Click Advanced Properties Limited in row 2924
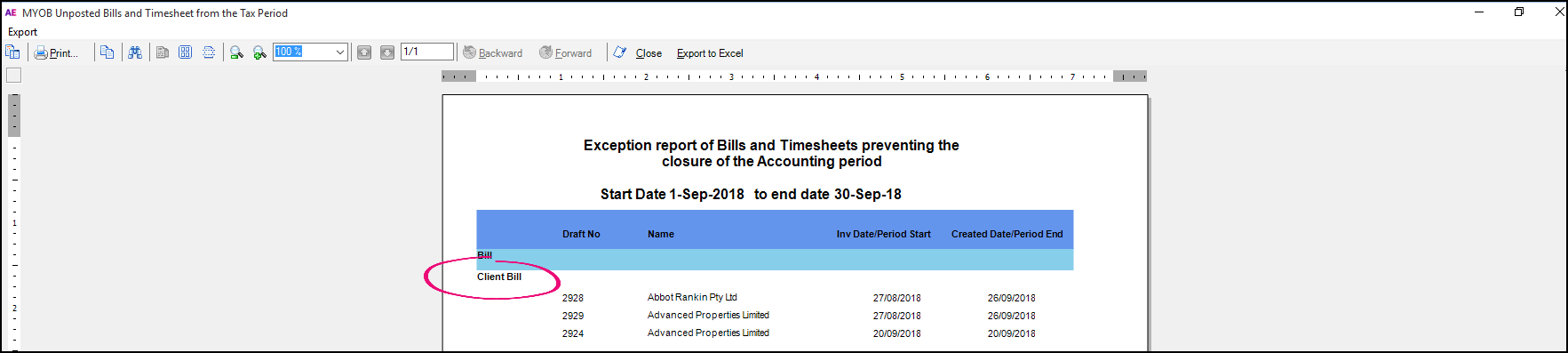This screenshot has height=353, width=1568. pos(708,333)
